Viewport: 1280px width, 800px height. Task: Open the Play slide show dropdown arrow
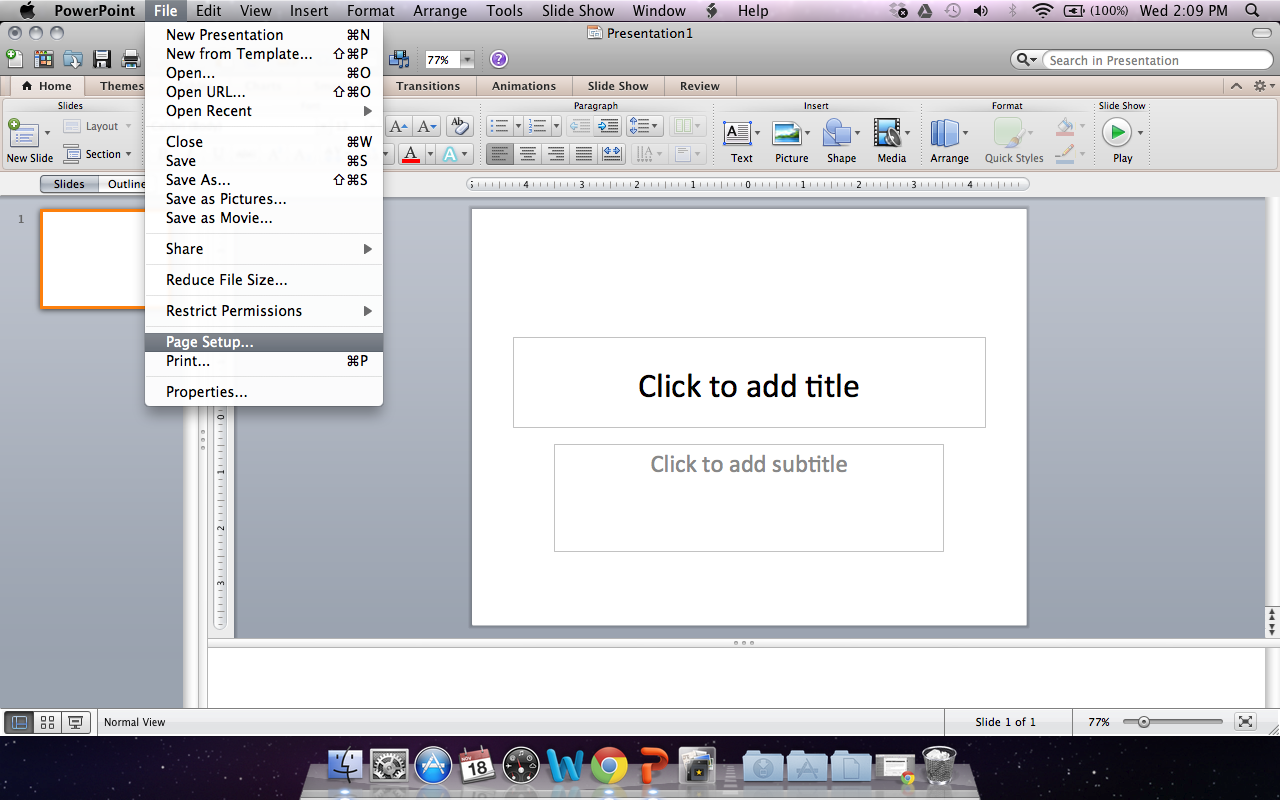point(1140,133)
